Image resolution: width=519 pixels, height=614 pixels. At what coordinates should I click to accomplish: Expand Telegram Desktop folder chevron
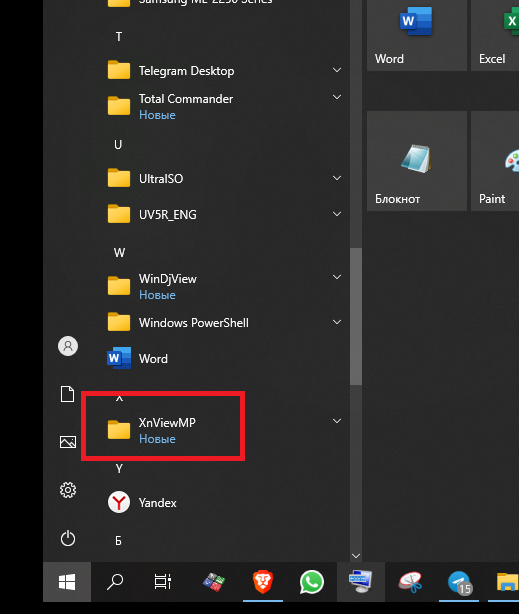337,70
